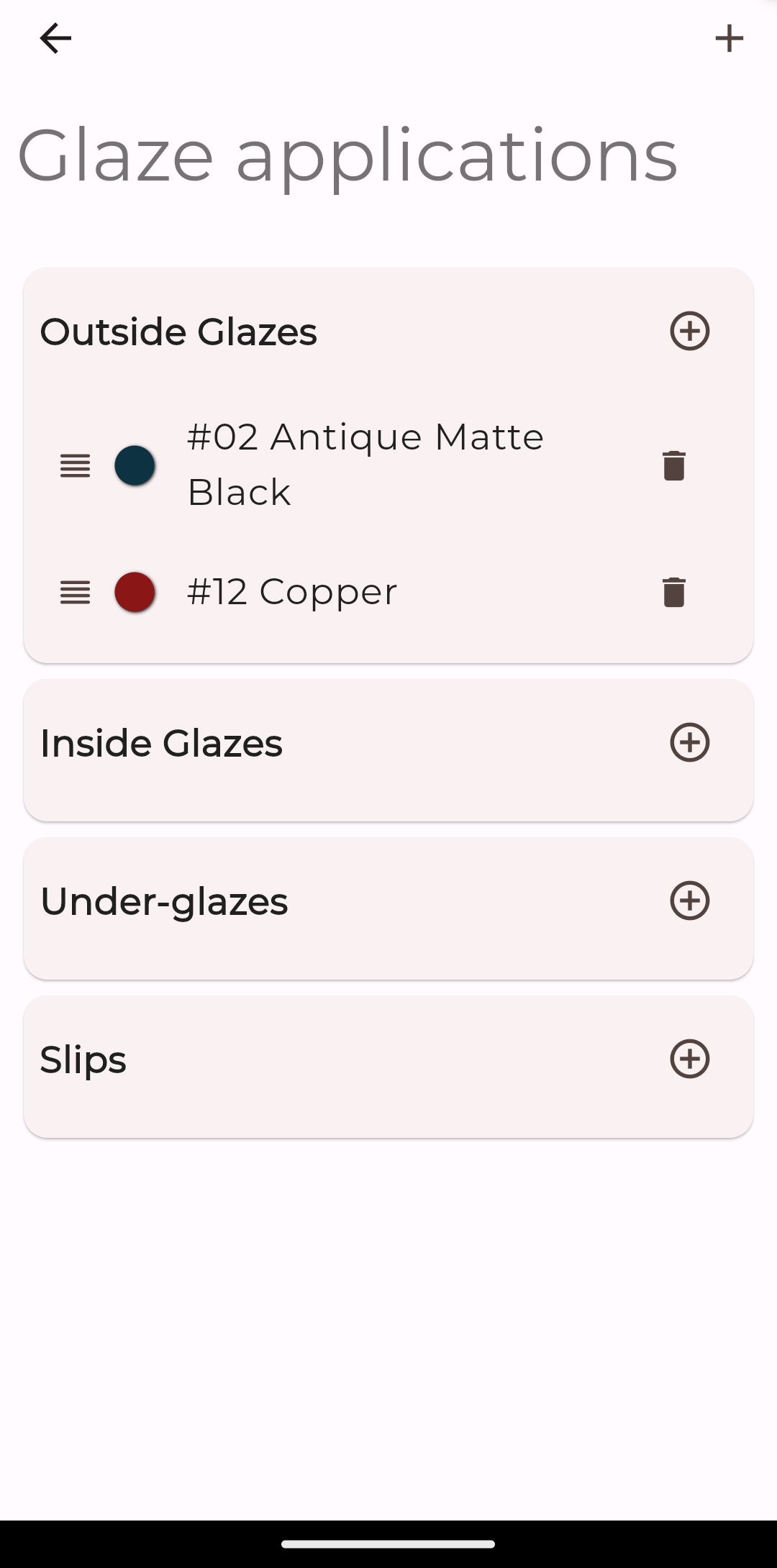The image size is (777, 1568).
Task: Add a glaze to Inside Glazes
Action: click(690, 742)
